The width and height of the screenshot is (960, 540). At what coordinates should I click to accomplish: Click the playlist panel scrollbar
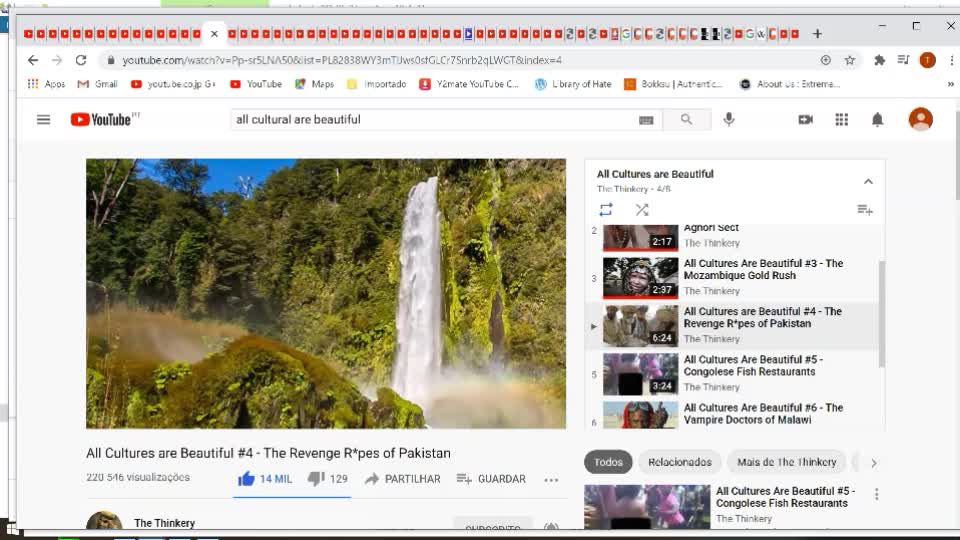[882, 313]
